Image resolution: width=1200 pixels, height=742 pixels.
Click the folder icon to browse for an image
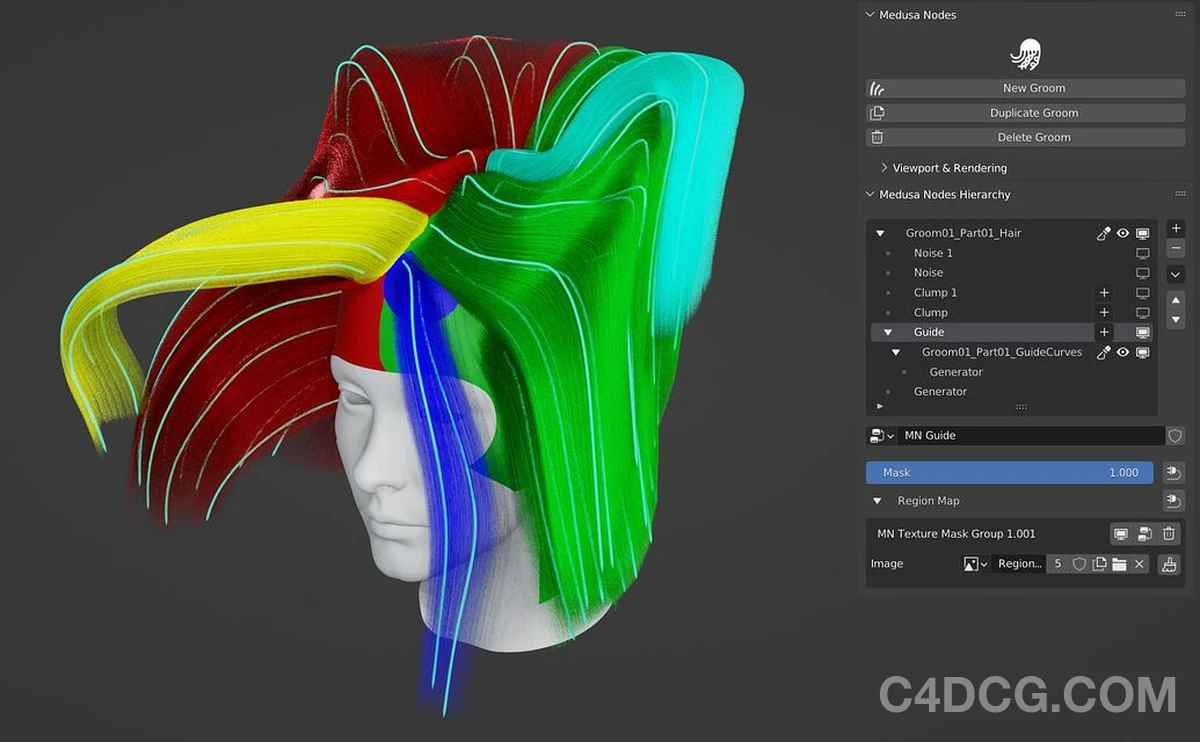[1119, 564]
